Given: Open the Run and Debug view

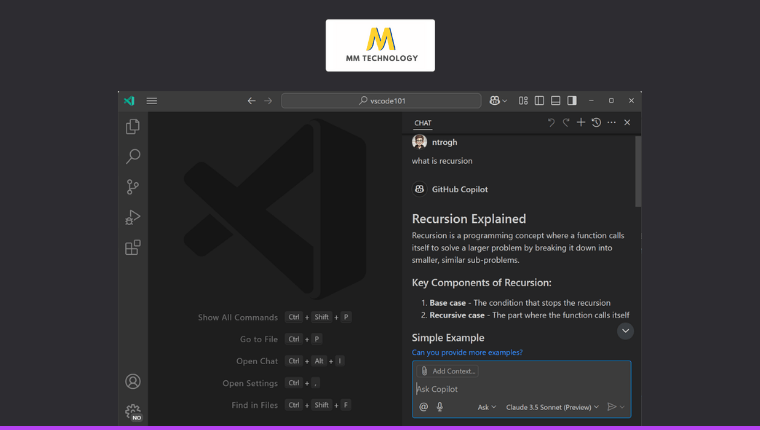Looking at the screenshot, I should [133, 217].
